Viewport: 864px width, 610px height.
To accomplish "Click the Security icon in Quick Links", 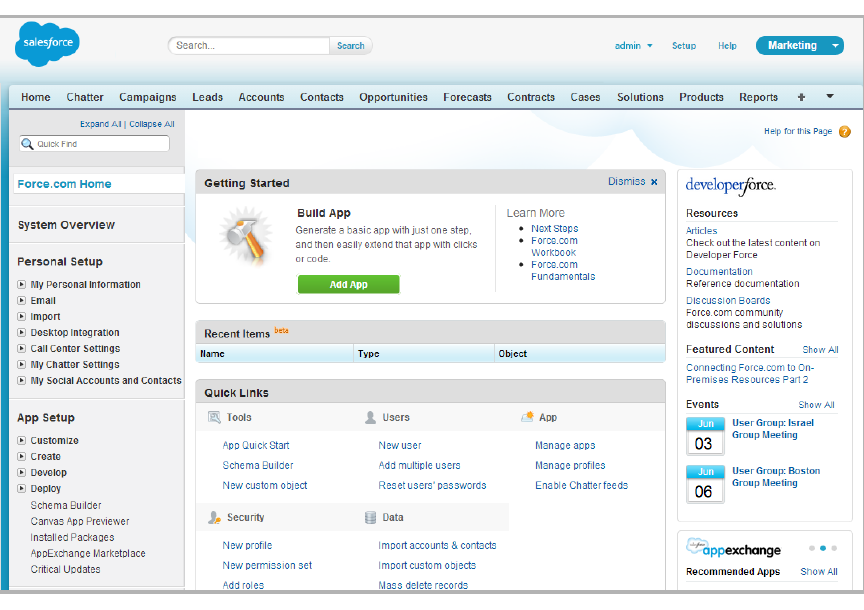I will click(214, 517).
